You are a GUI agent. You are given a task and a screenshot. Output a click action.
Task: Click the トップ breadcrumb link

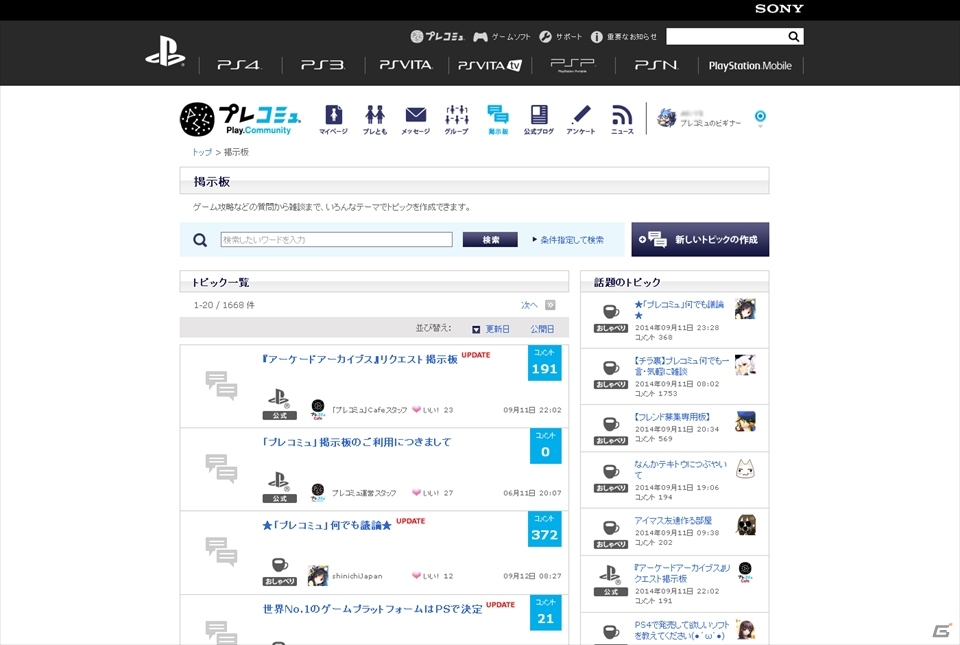(202, 152)
